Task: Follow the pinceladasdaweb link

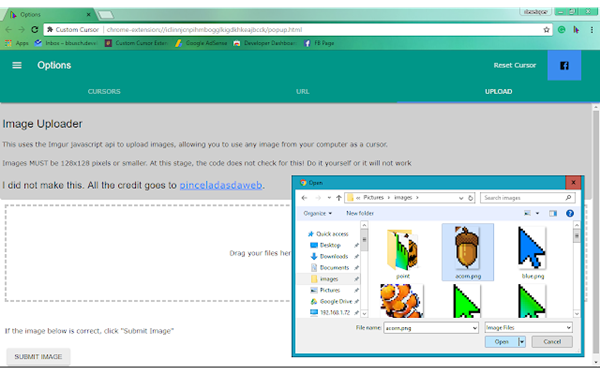Action: [x=221, y=185]
